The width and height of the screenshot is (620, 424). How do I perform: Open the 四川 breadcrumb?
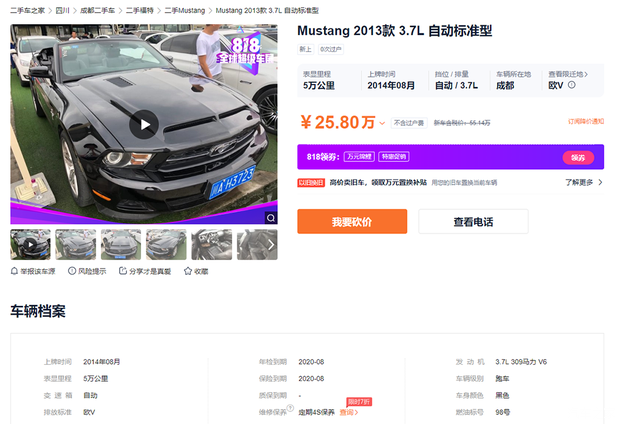pyautogui.click(x=62, y=10)
